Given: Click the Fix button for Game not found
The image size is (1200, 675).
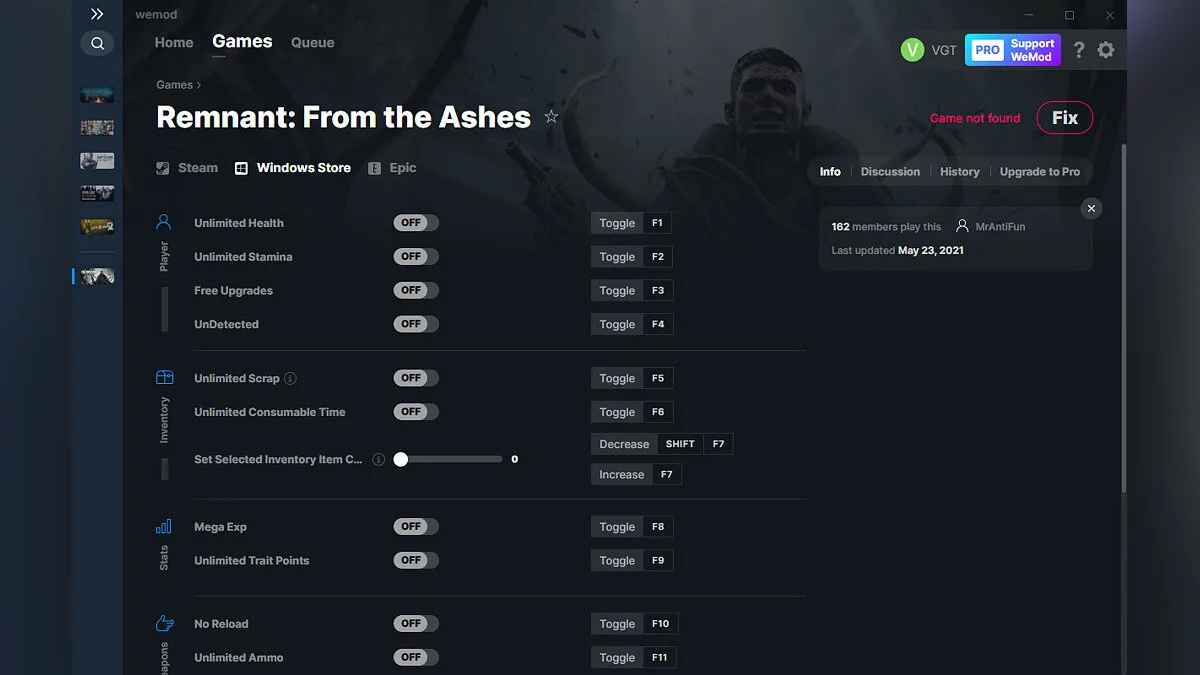Looking at the screenshot, I should (x=1064, y=117).
